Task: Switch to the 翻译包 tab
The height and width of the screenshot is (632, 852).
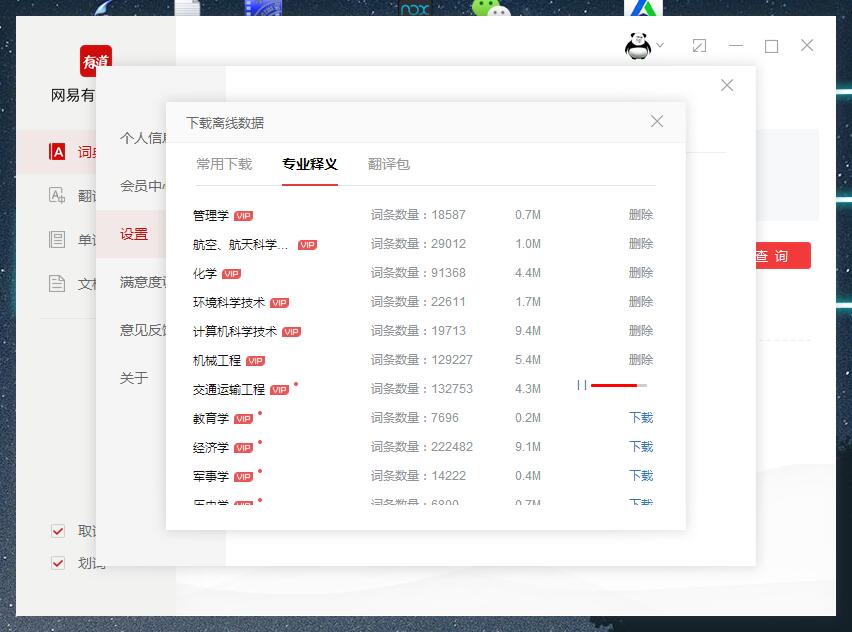Action: tap(389, 164)
